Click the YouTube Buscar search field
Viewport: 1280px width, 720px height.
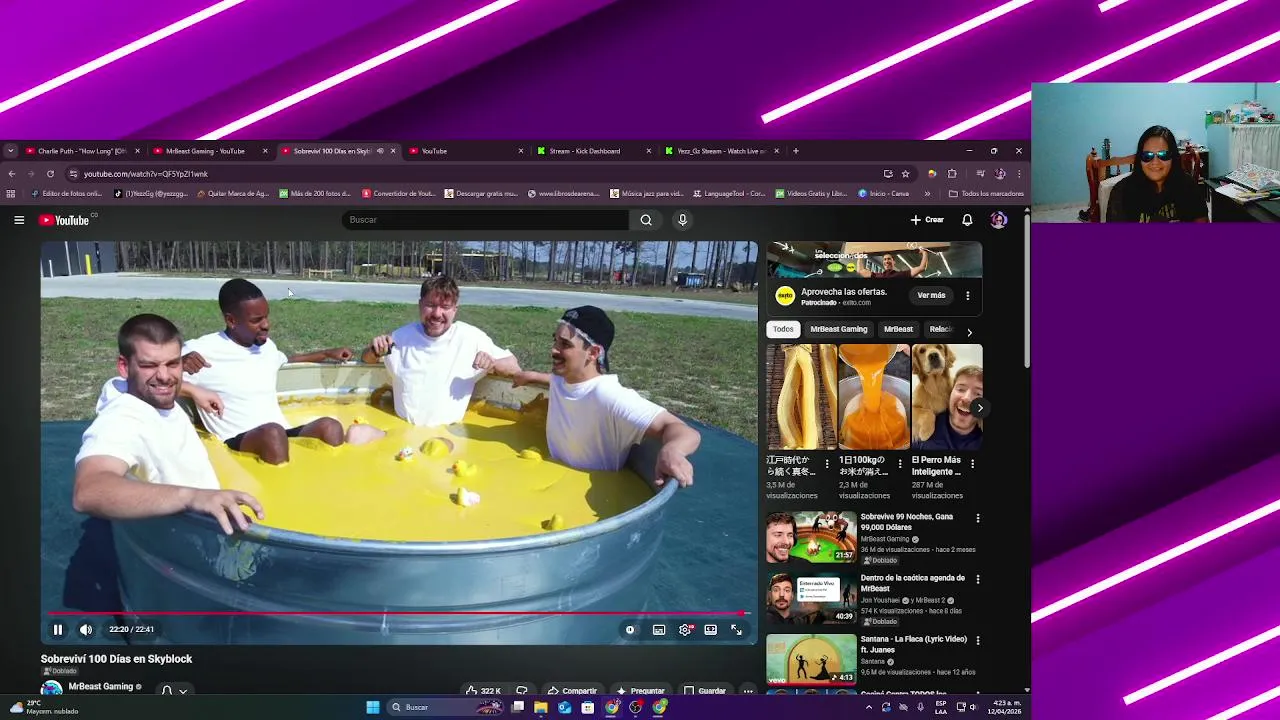[x=486, y=220]
